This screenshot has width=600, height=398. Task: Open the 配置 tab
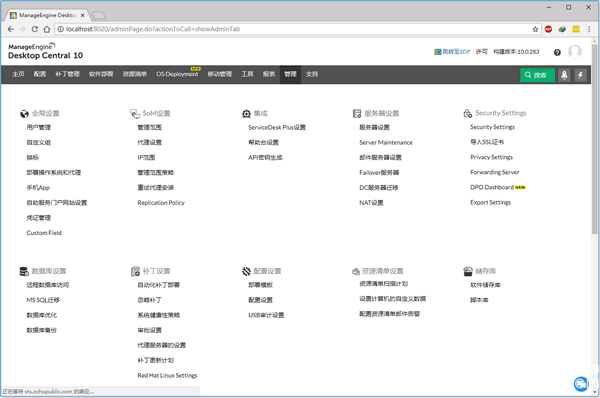[x=40, y=74]
